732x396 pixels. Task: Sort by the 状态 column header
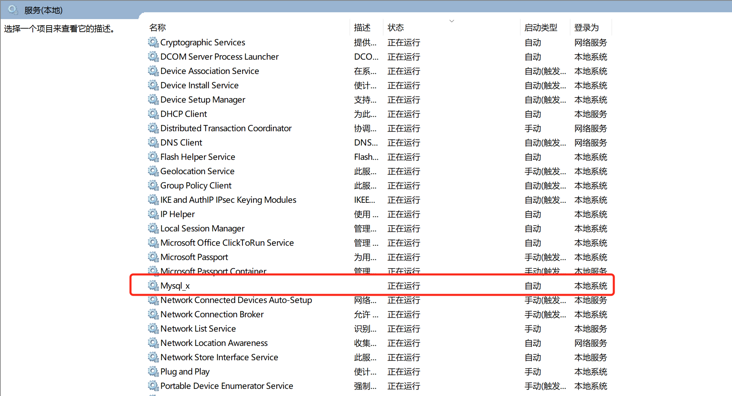[396, 28]
